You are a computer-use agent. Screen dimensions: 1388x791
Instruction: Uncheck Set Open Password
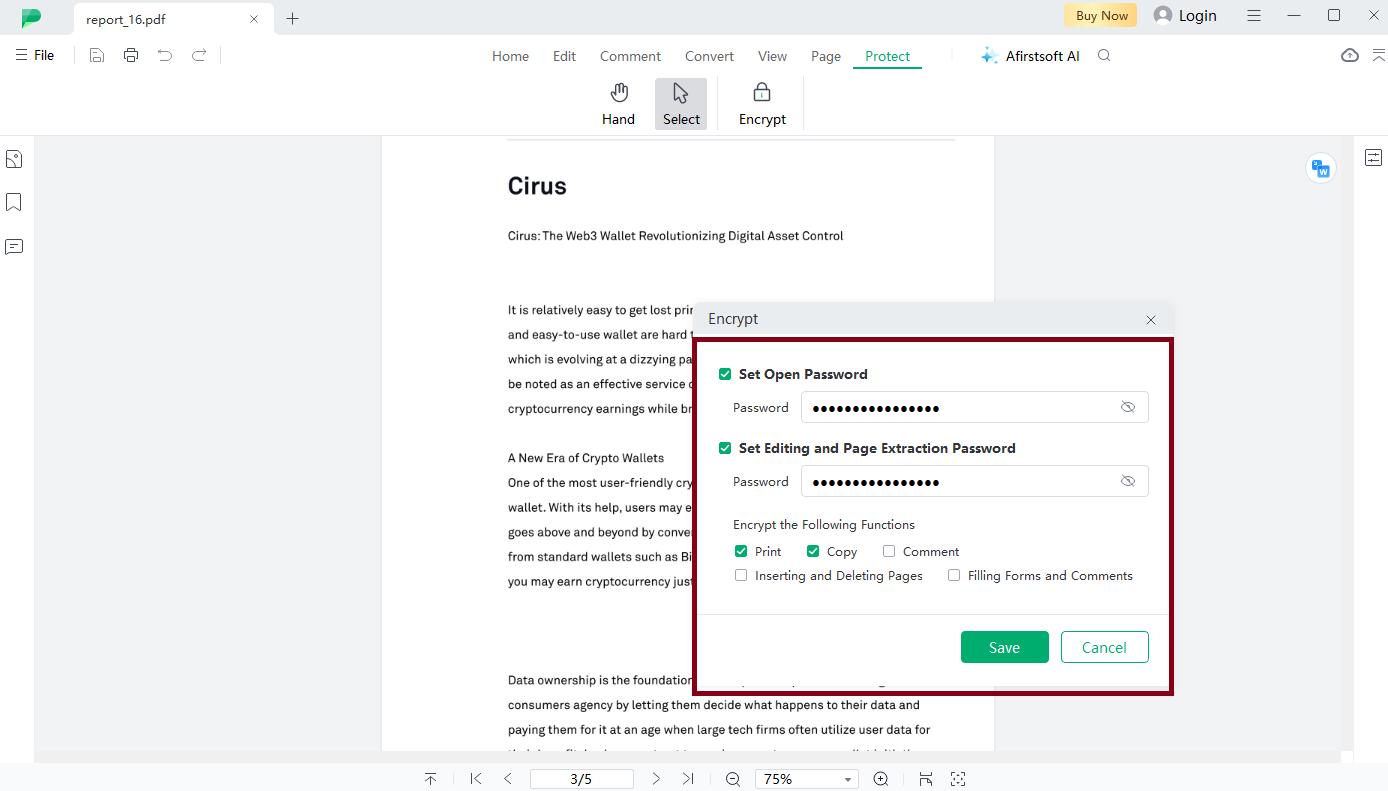(x=725, y=374)
